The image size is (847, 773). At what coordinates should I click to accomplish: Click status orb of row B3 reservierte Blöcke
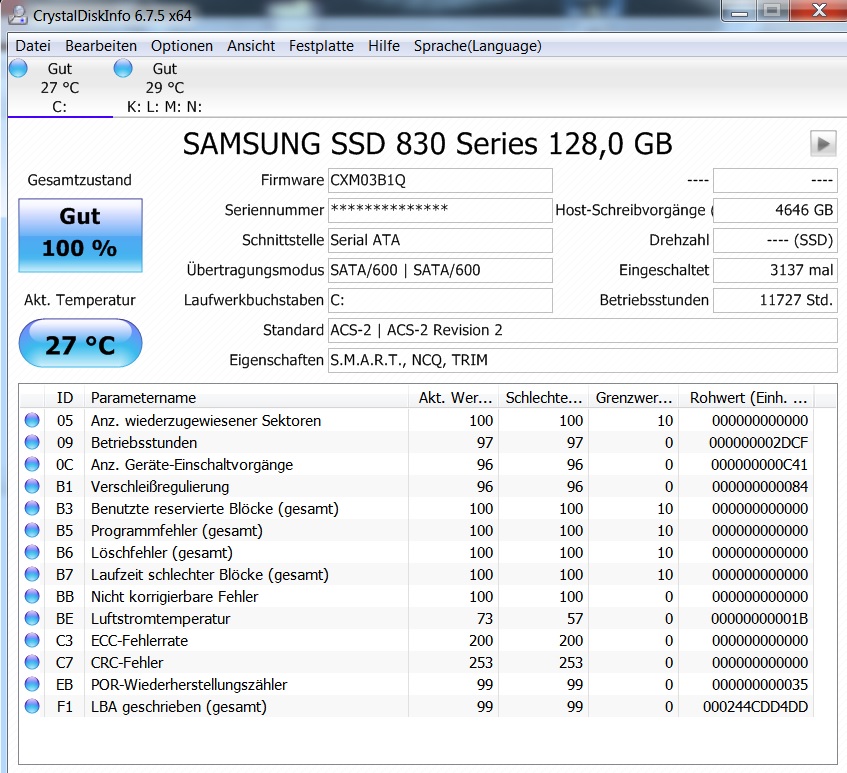32,508
